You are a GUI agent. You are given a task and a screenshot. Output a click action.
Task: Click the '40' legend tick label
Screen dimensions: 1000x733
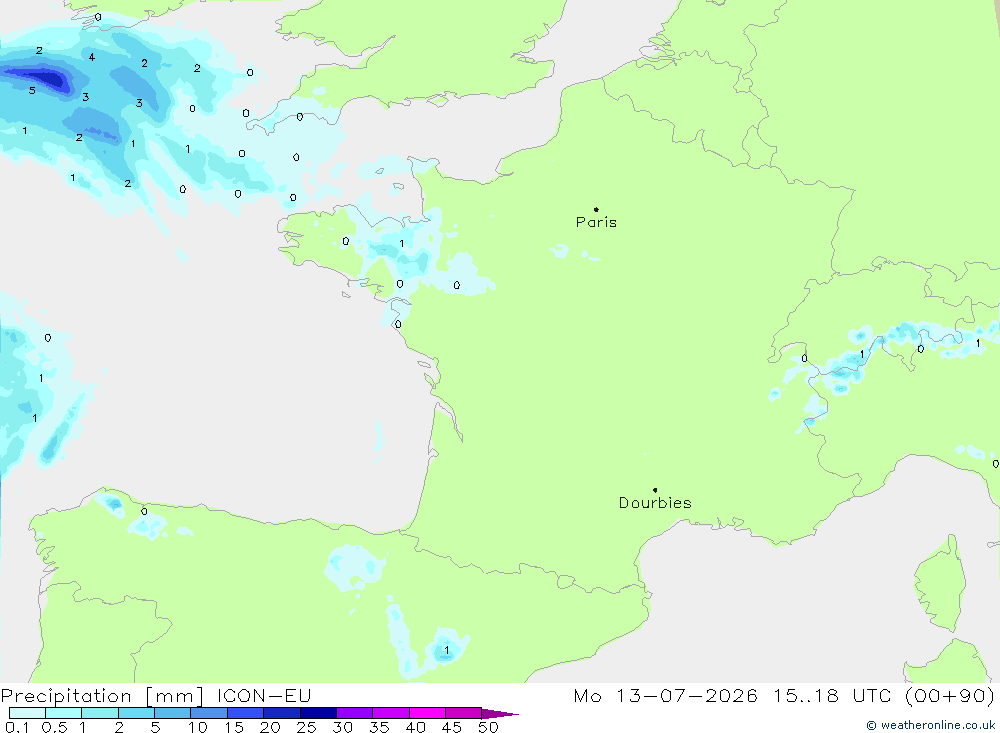416,727
